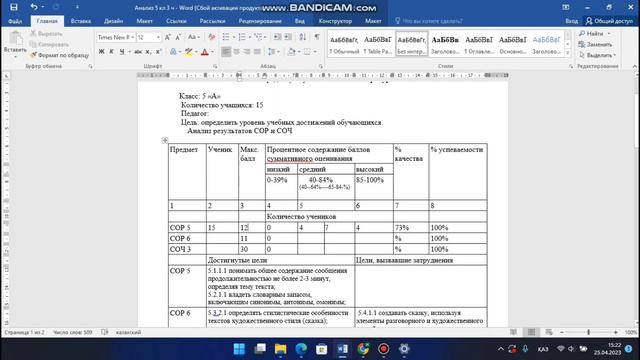Viewport: 640px width, 360px height.
Task: Increase paragraph indent
Action: point(288,37)
